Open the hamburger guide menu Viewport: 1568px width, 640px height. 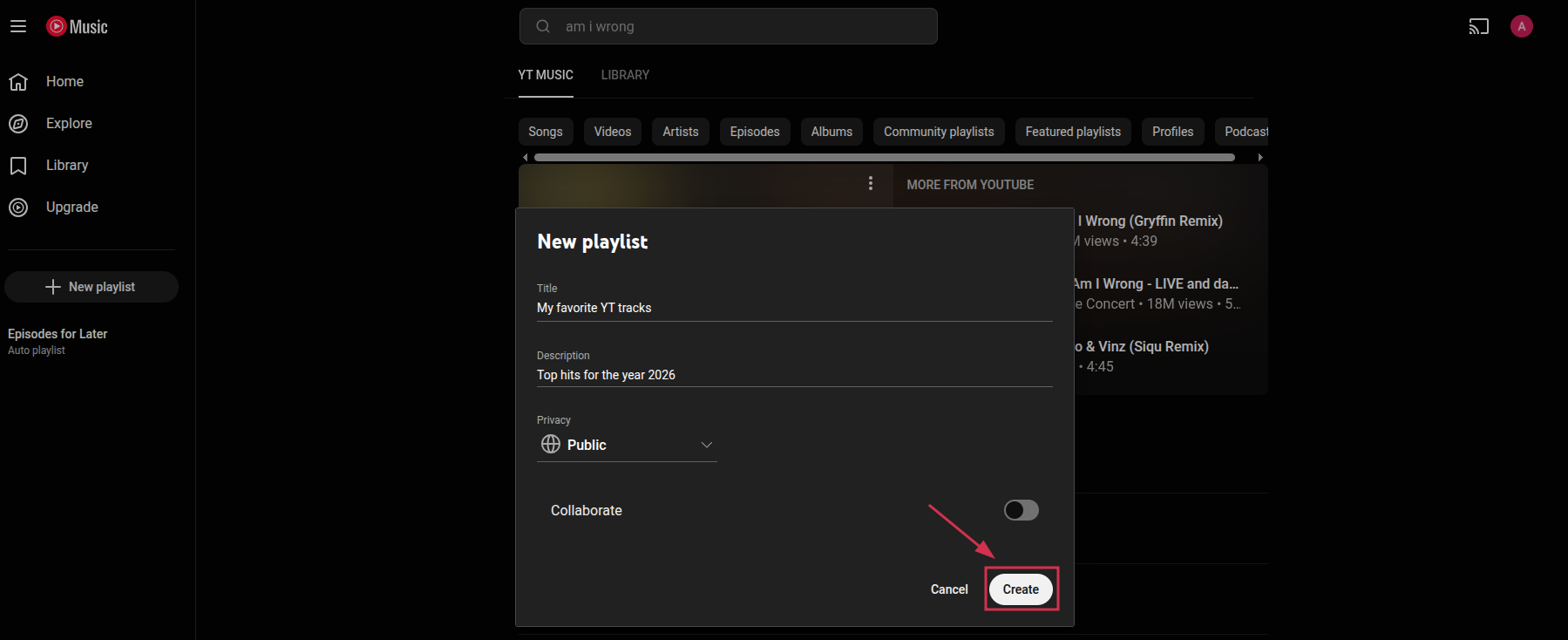(18, 26)
